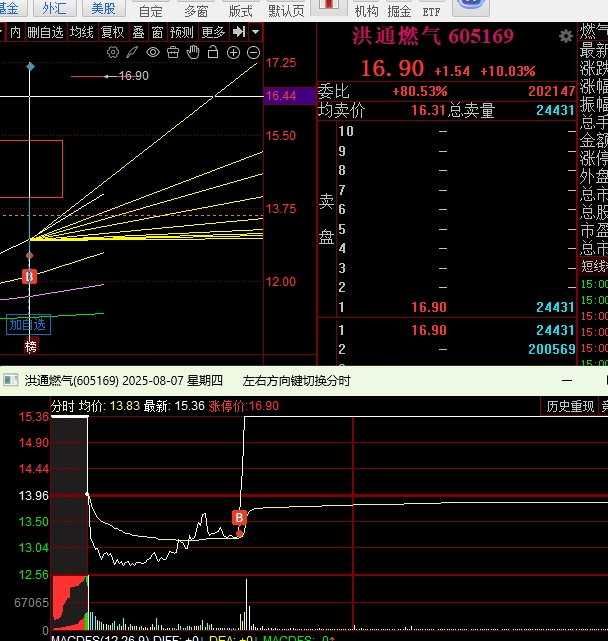Open the ETF toolbar item
The width and height of the screenshot is (608, 641).
[432, 12]
